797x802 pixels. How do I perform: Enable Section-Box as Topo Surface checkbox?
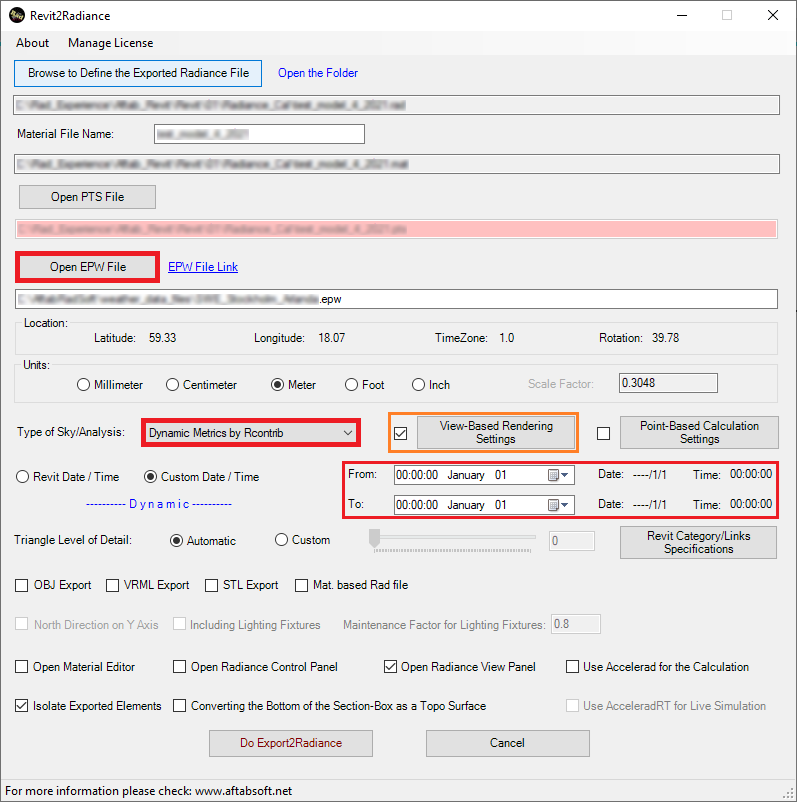coord(180,706)
